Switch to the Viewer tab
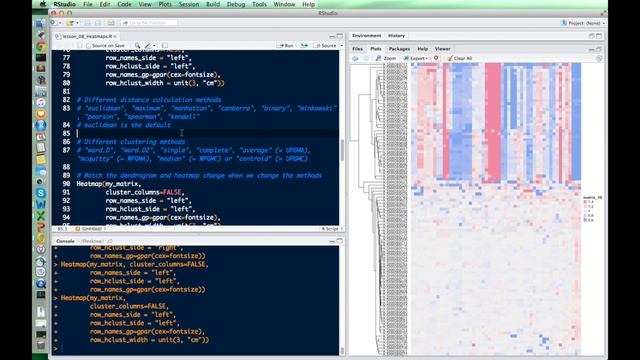Image resolution: width=640 pixels, height=360 pixels. 442,49
